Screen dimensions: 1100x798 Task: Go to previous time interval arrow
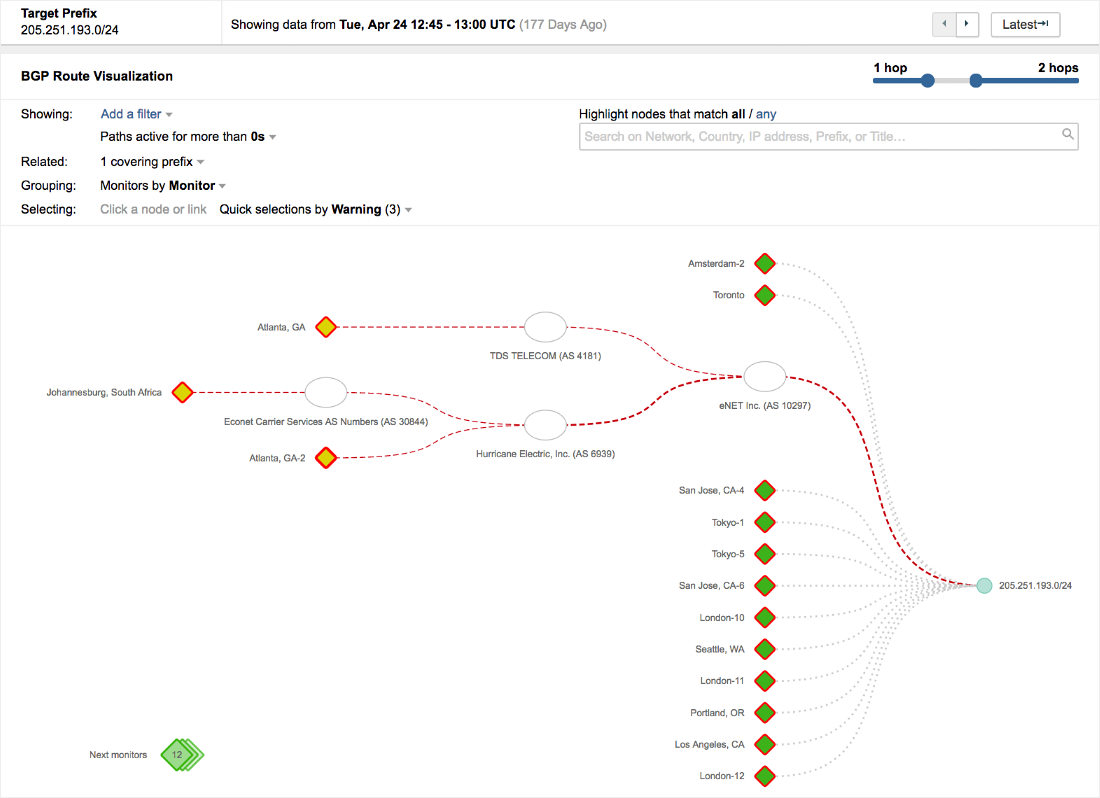pyautogui.click(x=944, y=24)
